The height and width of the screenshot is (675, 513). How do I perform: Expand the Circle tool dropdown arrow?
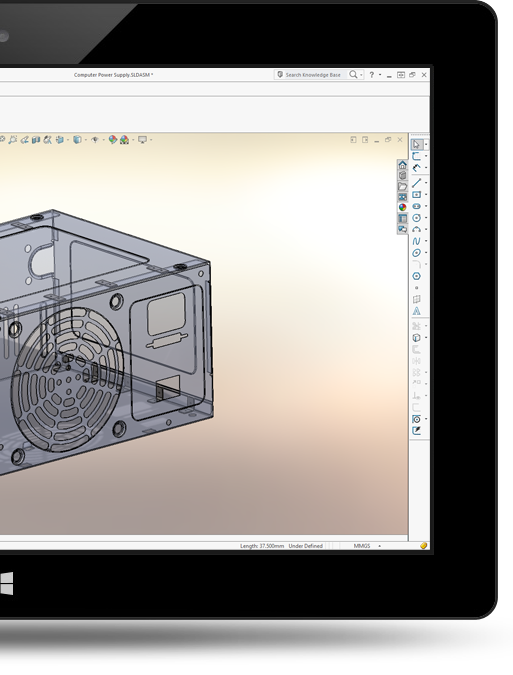426,218
